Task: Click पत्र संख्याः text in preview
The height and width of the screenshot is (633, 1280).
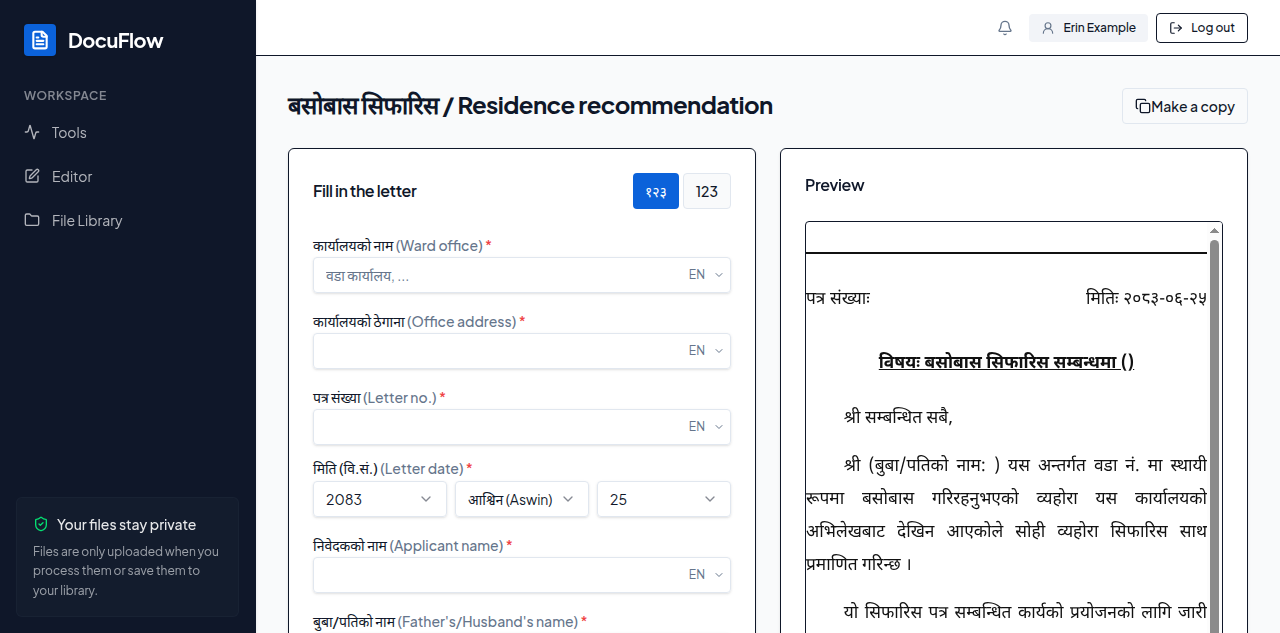Action: point(838,298)
